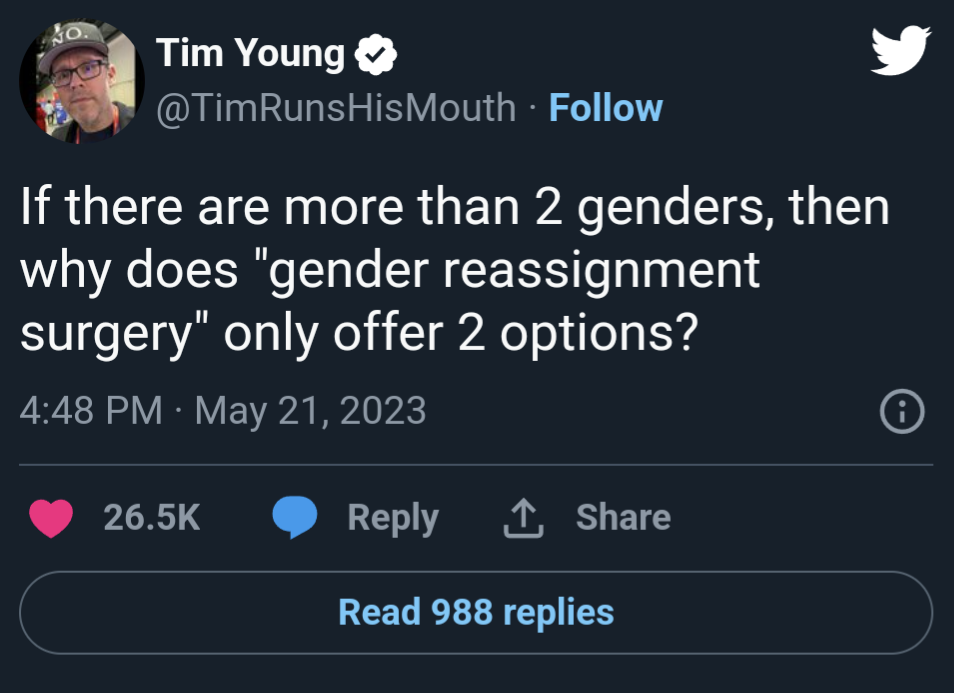Click the 26.5K likes count
The image size is (954, 693).
coord(152,517)
